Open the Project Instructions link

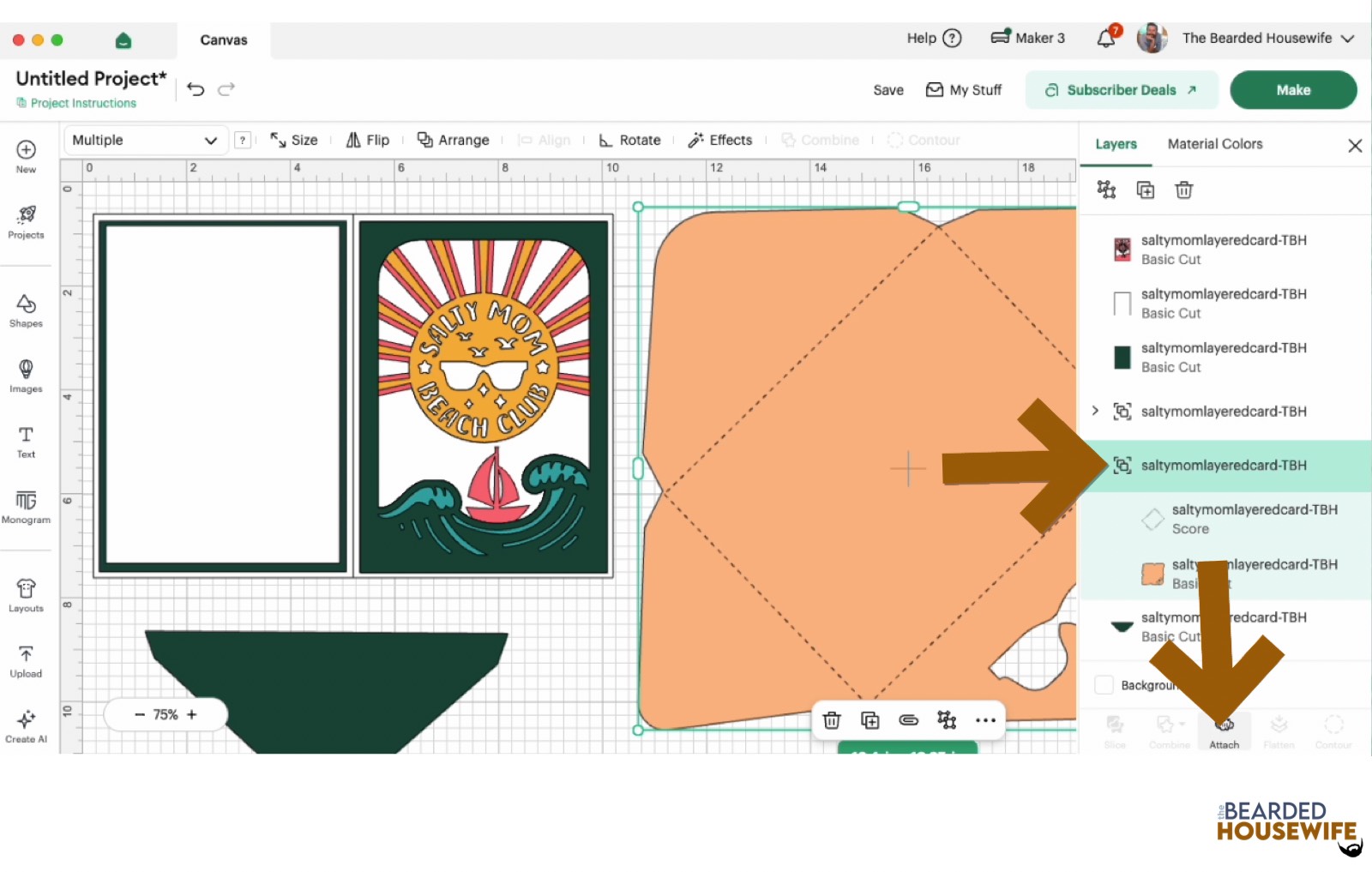coord(76,103)
